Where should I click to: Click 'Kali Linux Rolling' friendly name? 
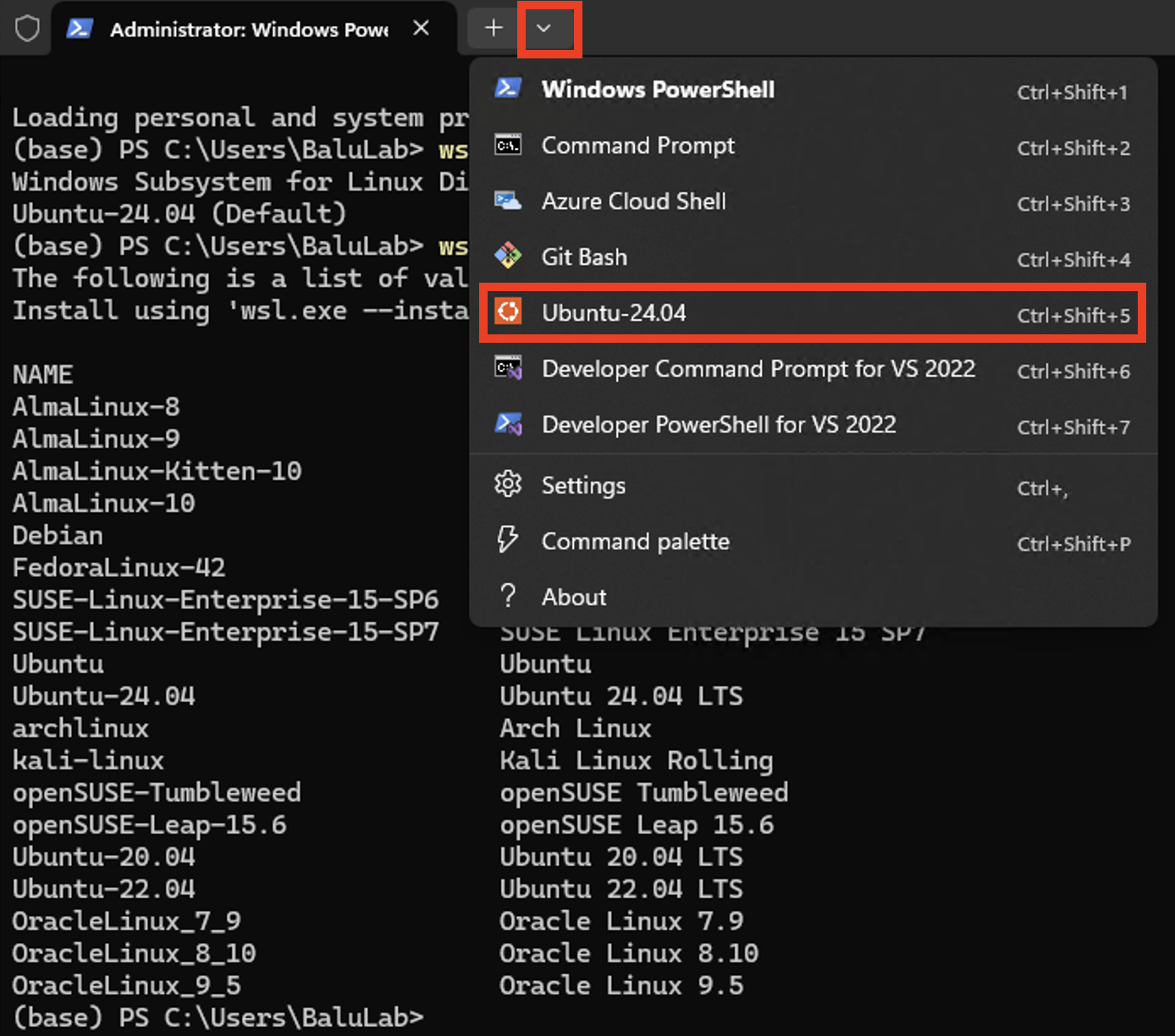(x=636, y=761)
